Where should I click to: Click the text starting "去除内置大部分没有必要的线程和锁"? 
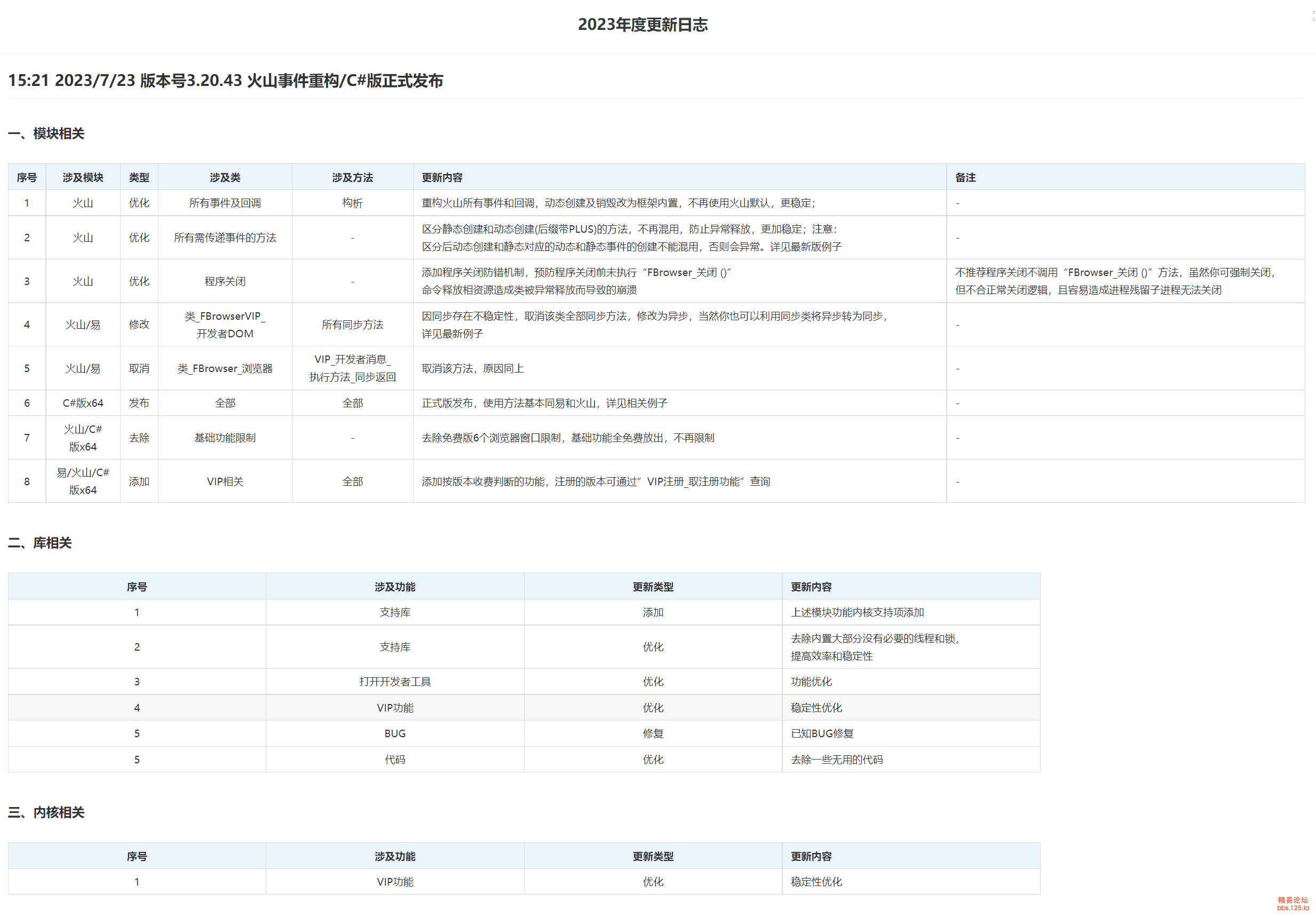(875, 647)
